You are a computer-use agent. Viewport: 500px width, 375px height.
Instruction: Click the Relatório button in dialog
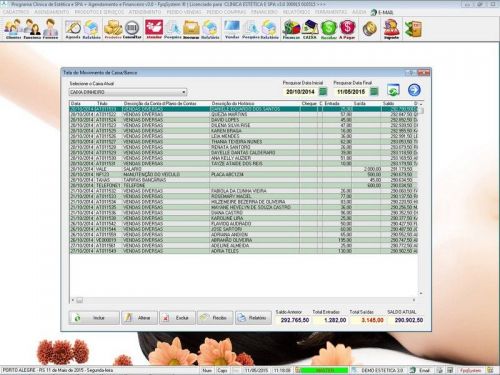[x=253, y=318]
